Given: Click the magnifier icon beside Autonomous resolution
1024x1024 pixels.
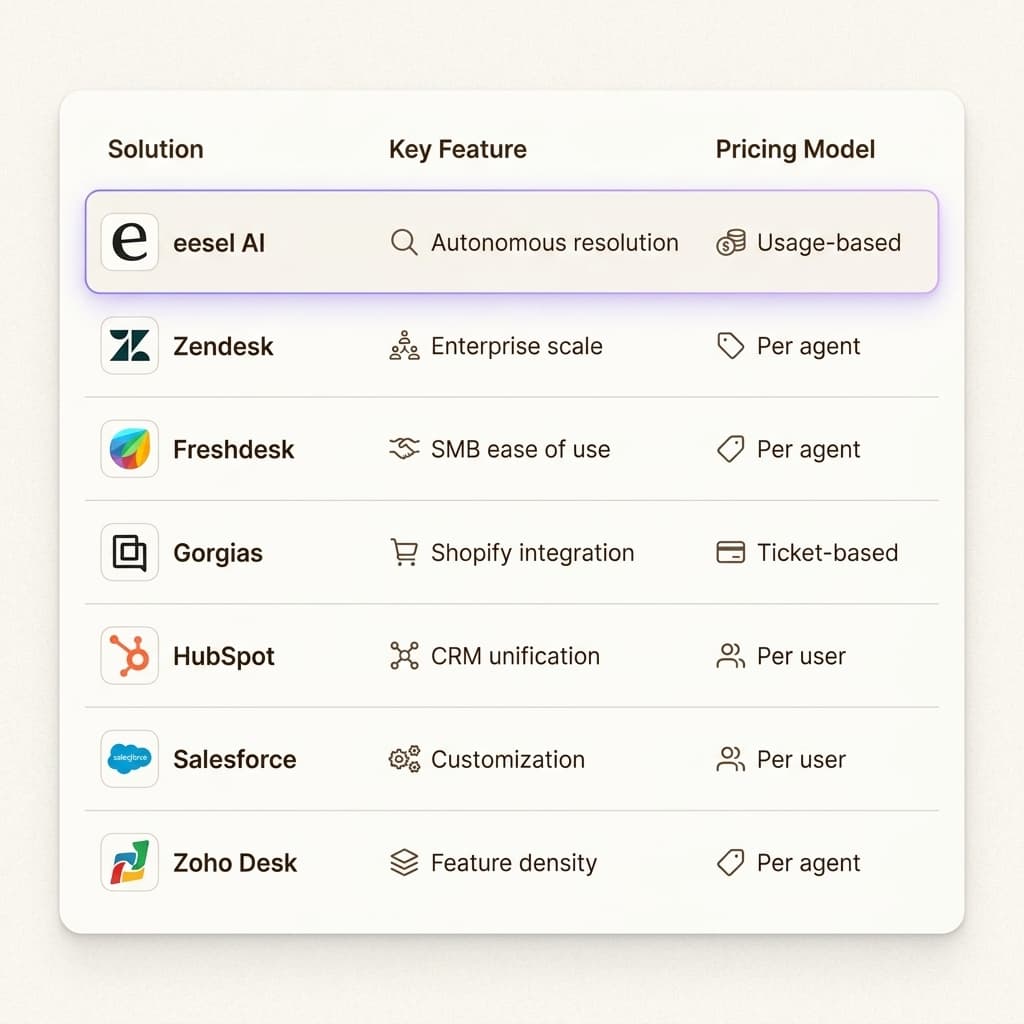Looking at the screenshot, I should pos(404,242).
